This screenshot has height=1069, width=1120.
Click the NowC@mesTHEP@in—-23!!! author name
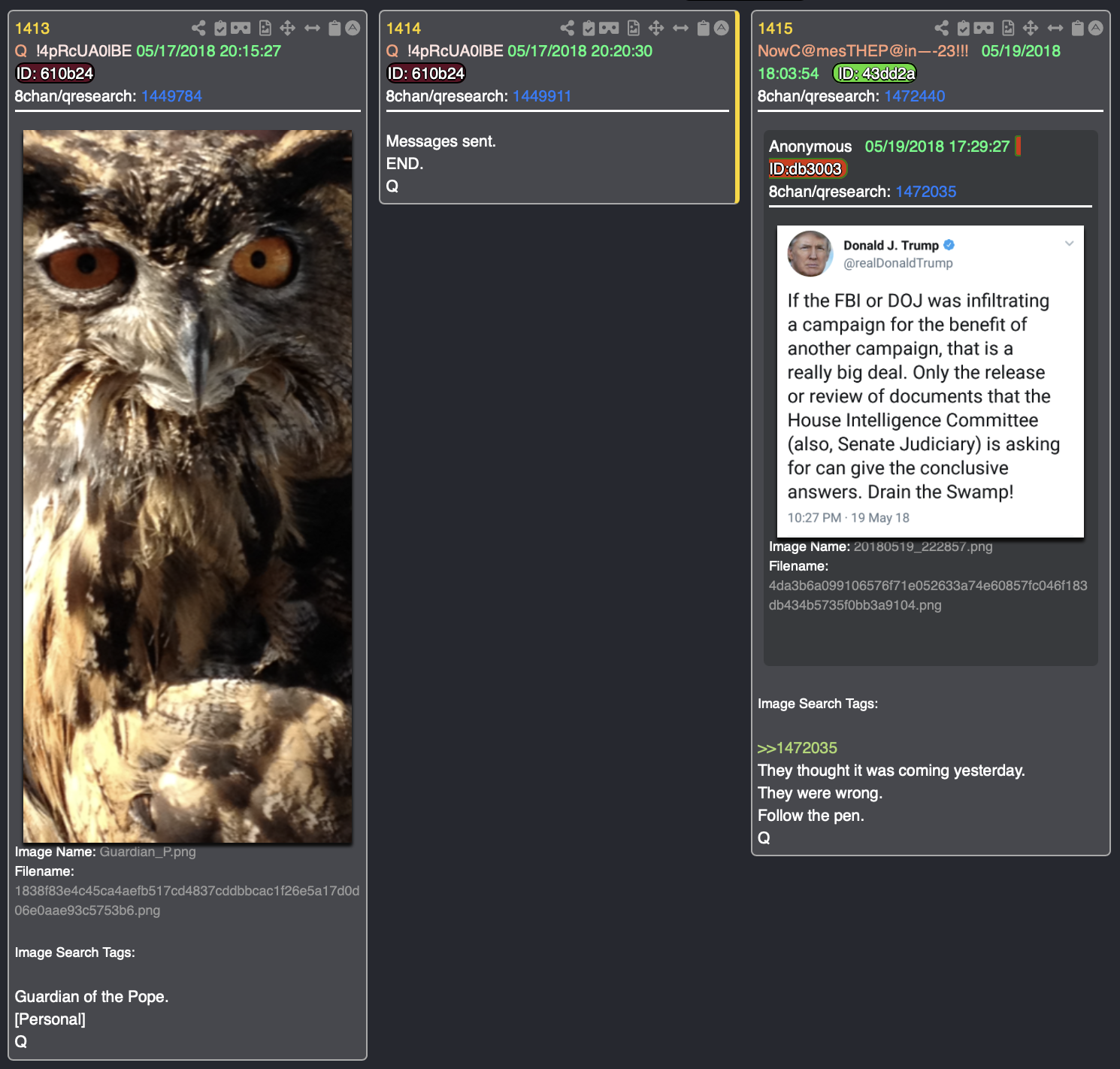click(863, 51)
